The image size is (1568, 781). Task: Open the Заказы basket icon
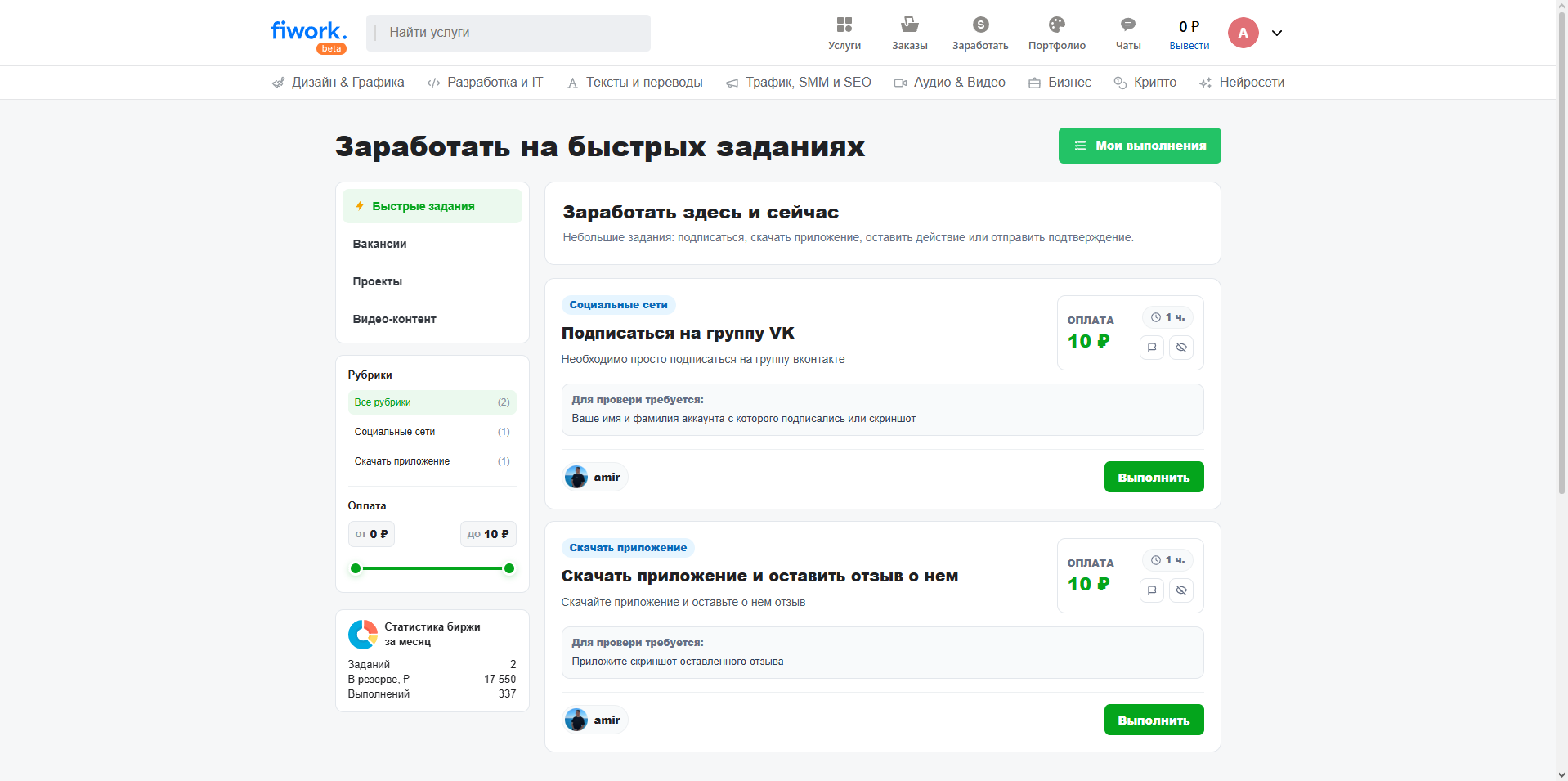tap(910, 25)
